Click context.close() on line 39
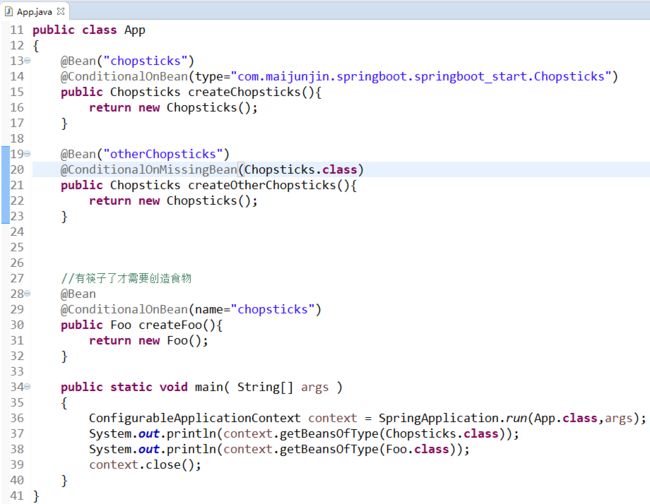Screen dimensions: 650x504 click(x=145, y=465)
